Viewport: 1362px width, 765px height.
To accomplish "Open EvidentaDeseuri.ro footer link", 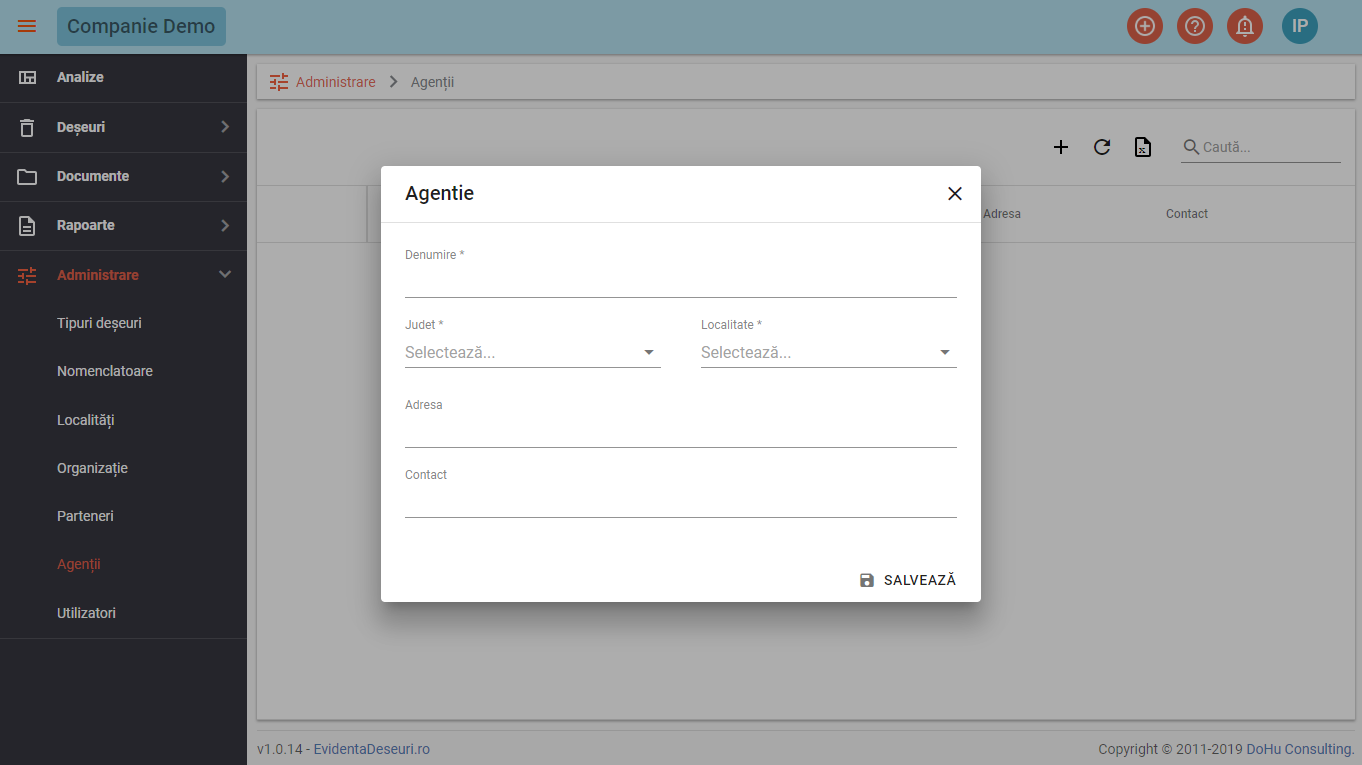I will pos(372,749).
